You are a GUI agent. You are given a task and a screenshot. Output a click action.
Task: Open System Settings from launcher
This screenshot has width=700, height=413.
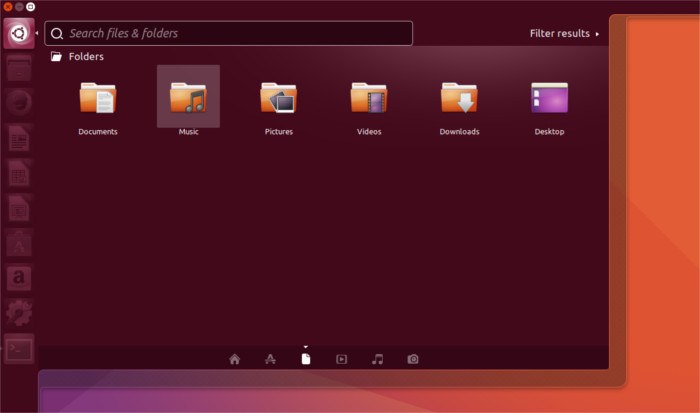tap(19, 313)
